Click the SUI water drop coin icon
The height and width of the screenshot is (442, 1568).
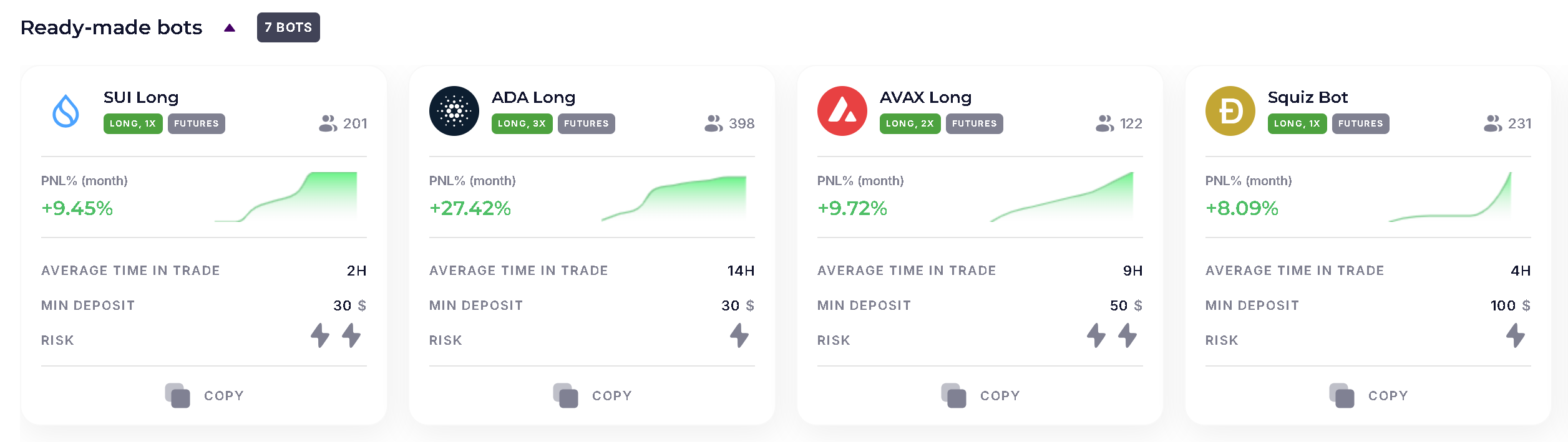(66, 111)
